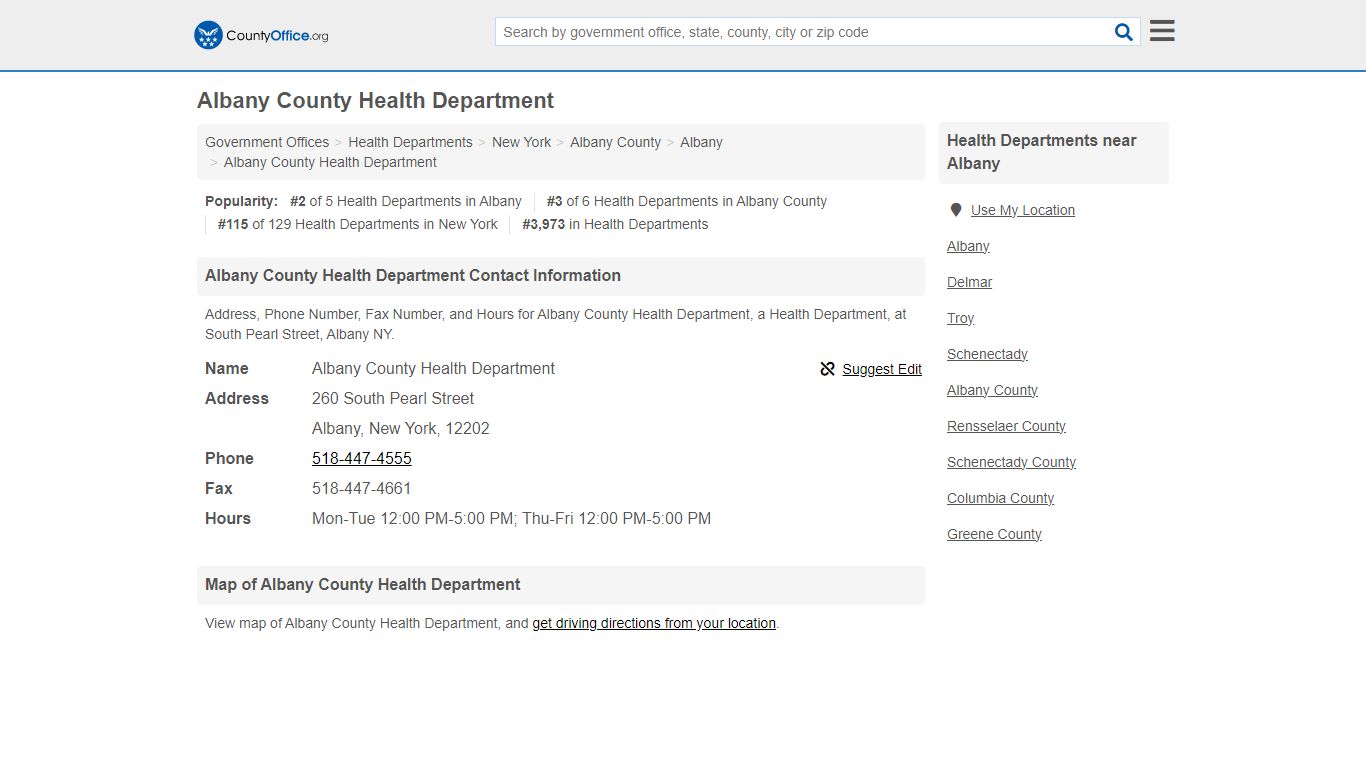Viewport: 1366px width, 768px height.
Task: Click Use My Location link
Action: 1023,210
